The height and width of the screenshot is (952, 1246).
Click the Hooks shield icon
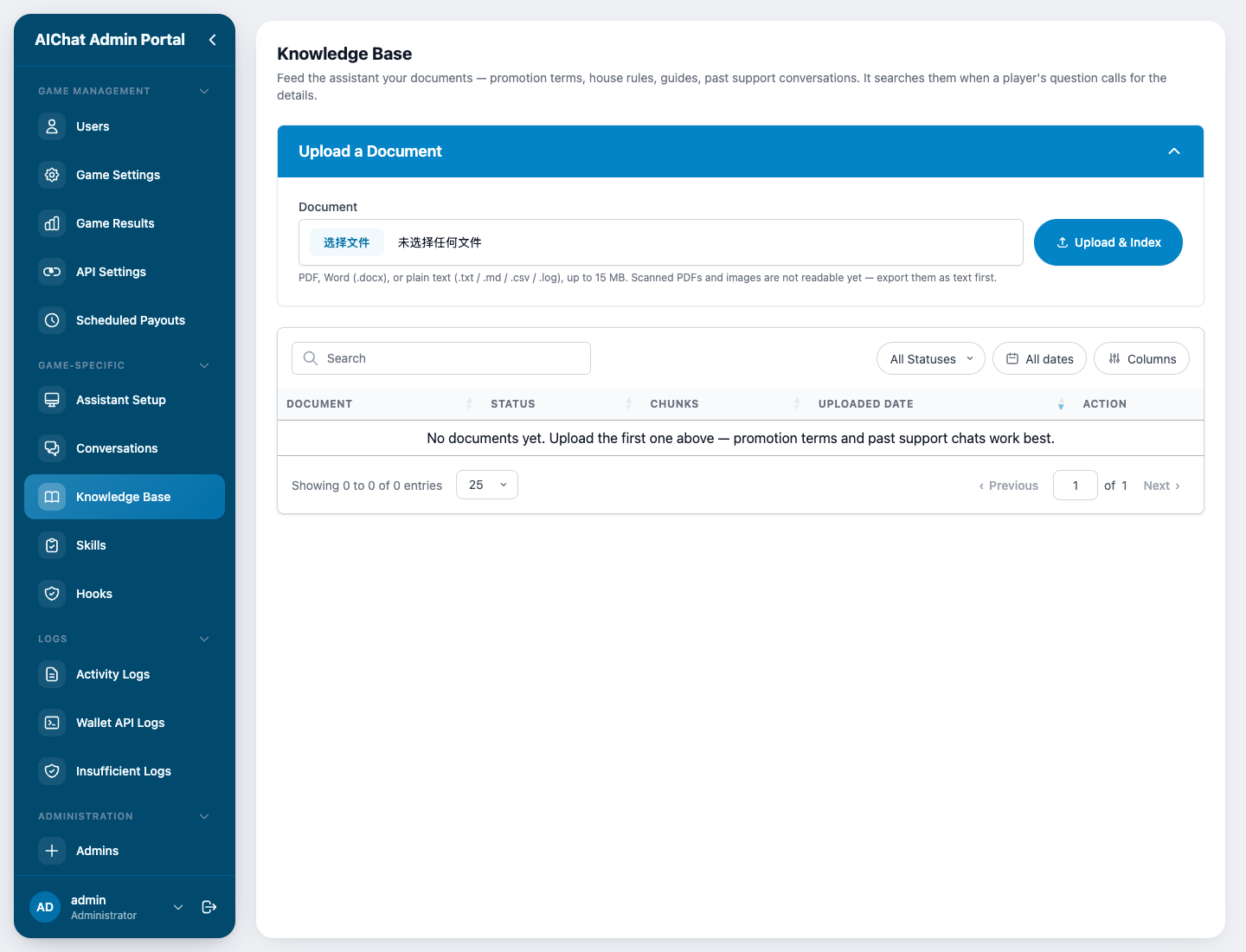(52, 594)
